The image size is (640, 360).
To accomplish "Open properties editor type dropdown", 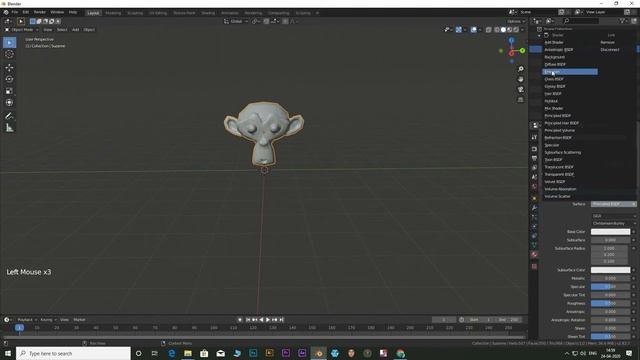I will [536, 125].
